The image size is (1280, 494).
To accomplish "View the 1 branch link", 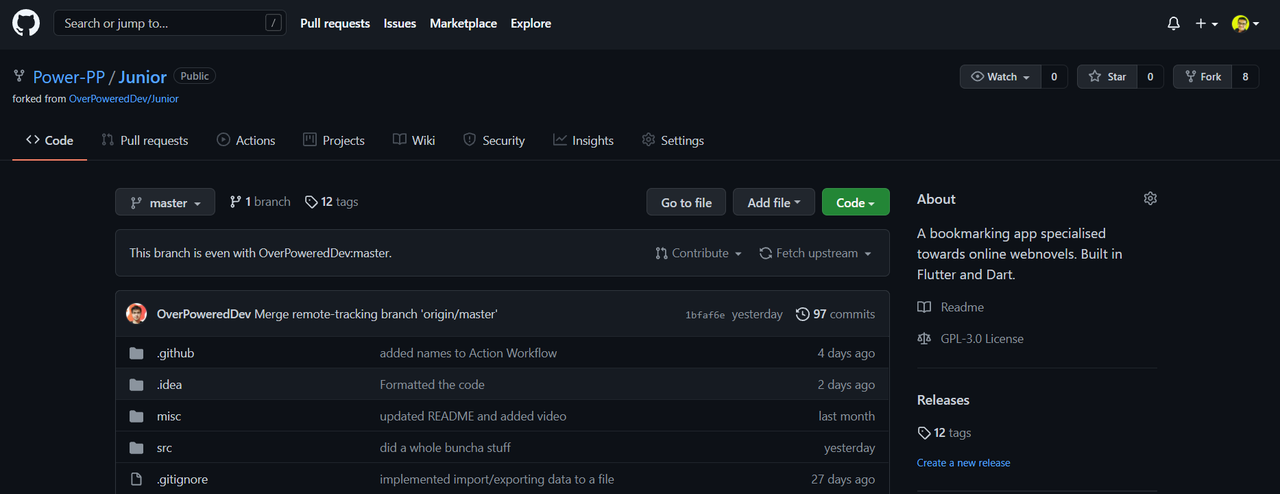I will [260, 202].
